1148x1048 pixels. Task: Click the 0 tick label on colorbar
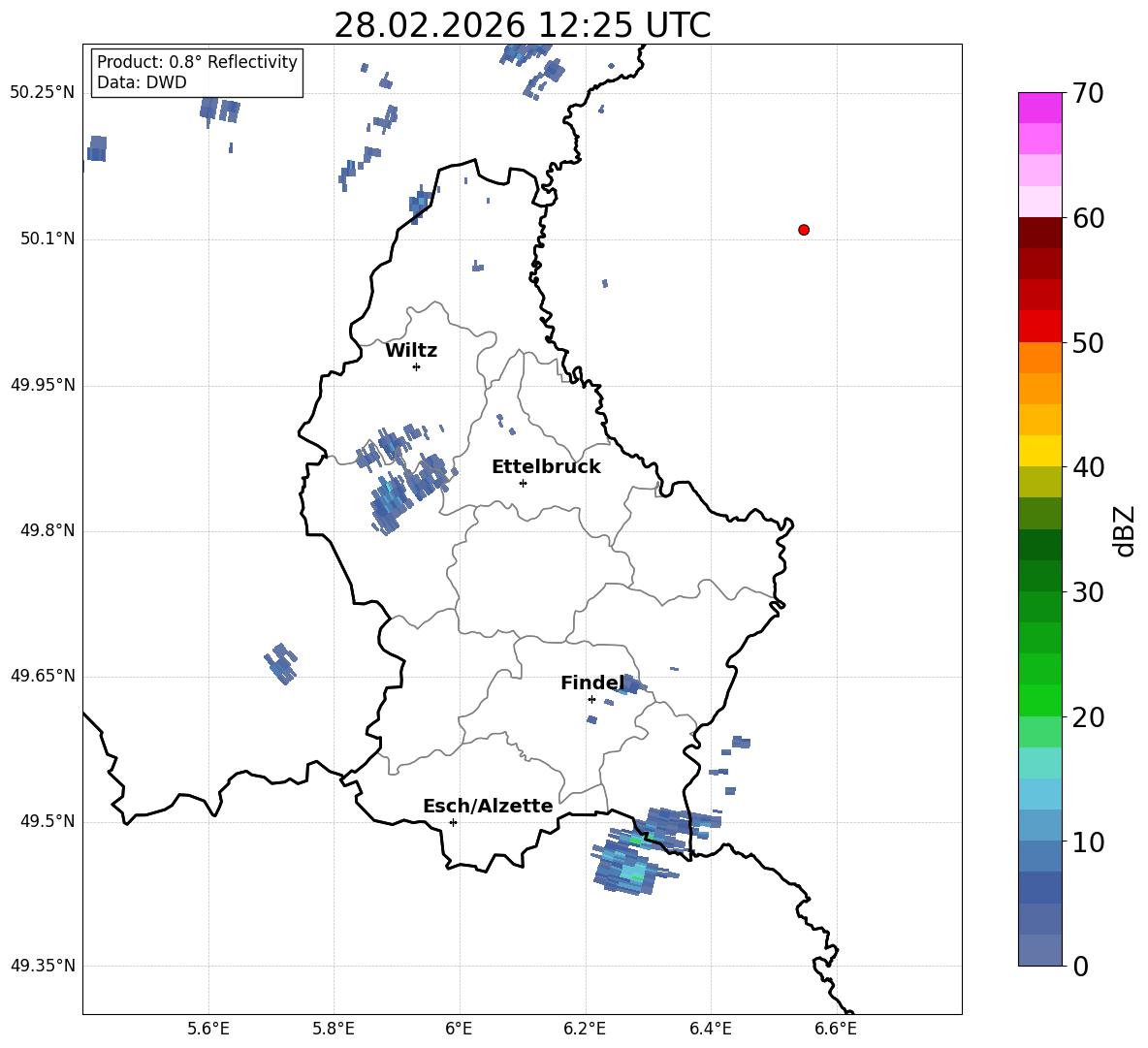(1080, 966)
